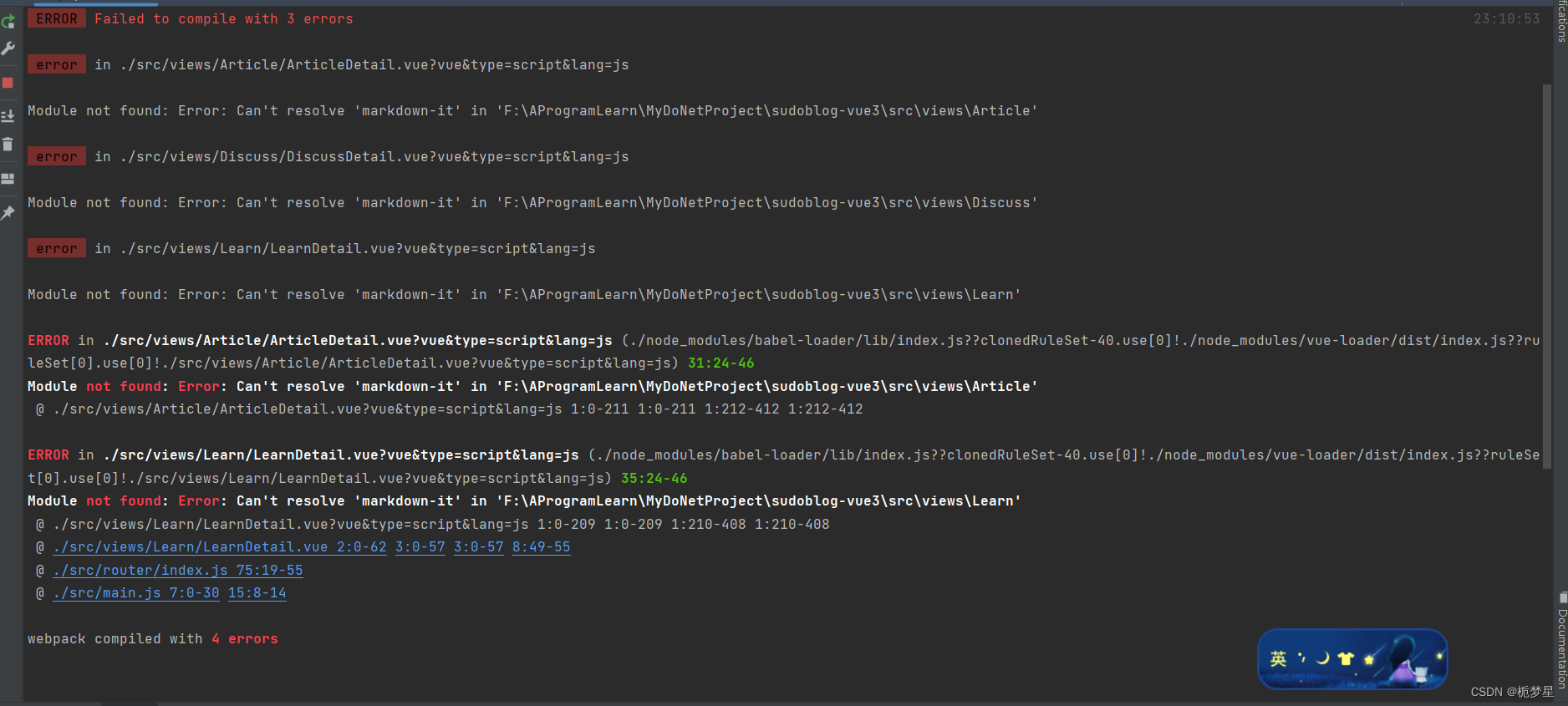This screenshot has width=1568, height=706.
Task: Toggle IME punctuation mode icon
Action: point(1301,658)
